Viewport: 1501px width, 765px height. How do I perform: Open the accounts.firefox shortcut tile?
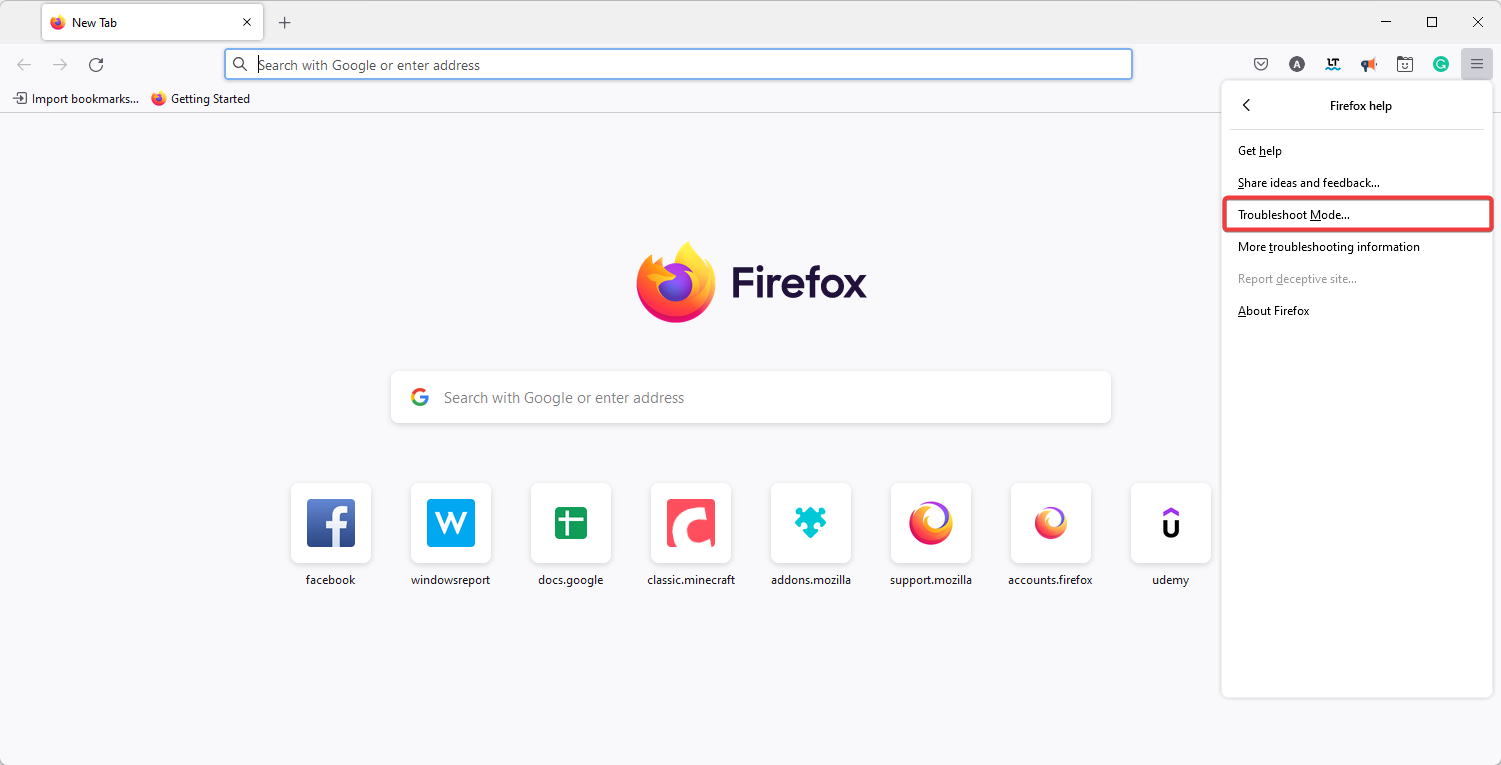point(1051,523)
